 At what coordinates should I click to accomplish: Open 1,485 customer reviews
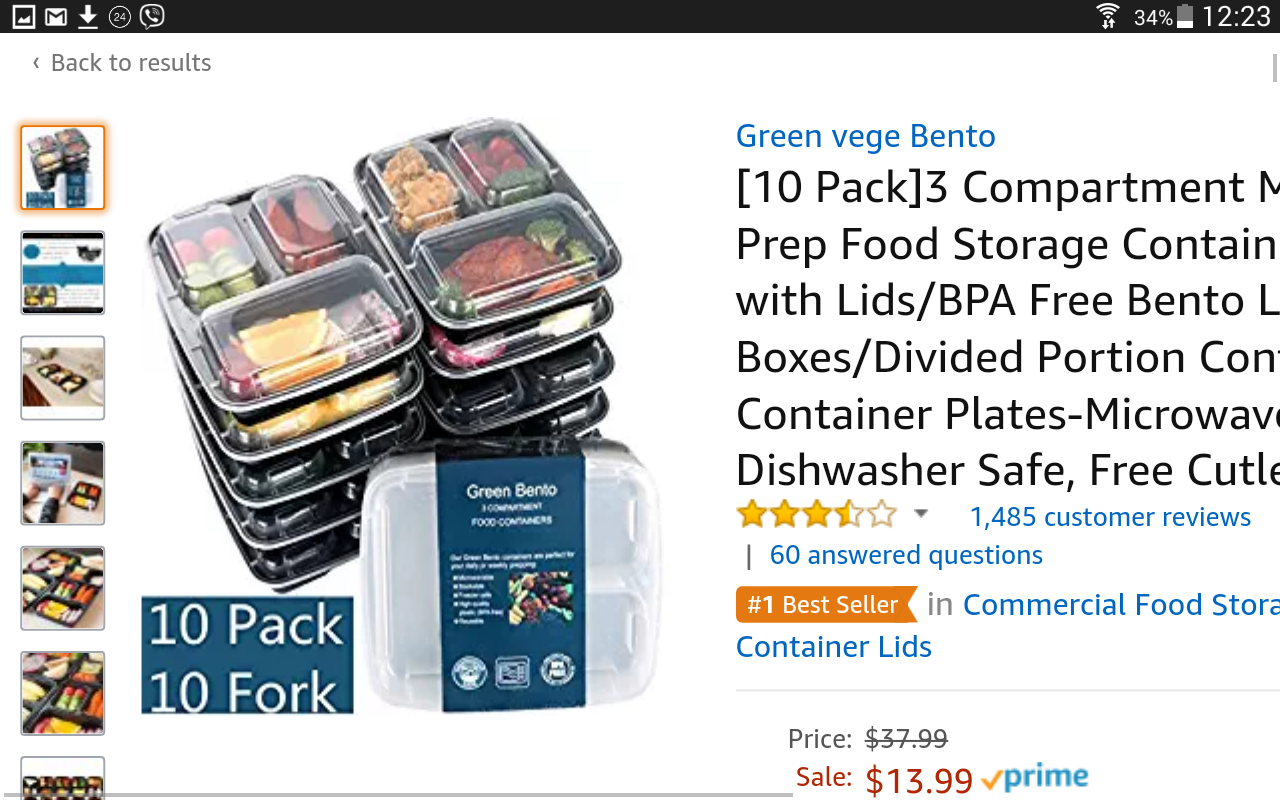click(x=1110, y=517)
